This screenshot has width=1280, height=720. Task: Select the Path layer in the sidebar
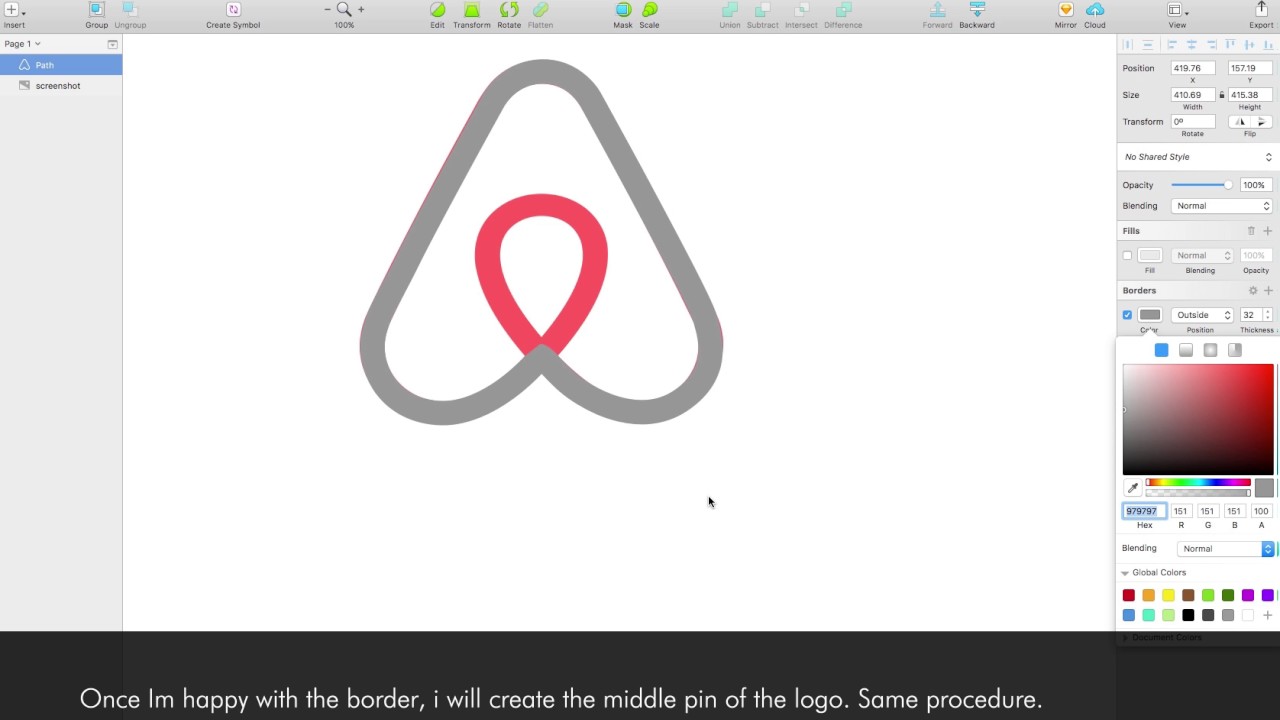click(x=44, y=64)
